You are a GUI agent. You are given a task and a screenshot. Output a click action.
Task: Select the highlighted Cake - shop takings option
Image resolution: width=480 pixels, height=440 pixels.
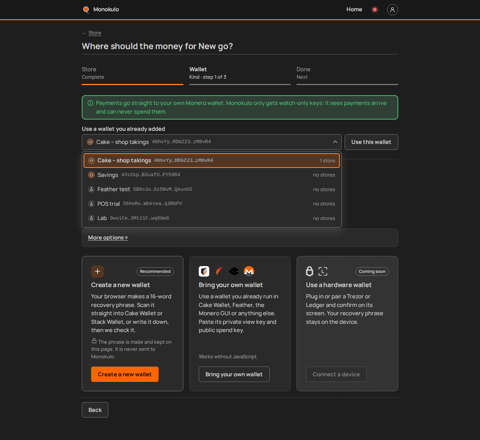tap(211, 161)
